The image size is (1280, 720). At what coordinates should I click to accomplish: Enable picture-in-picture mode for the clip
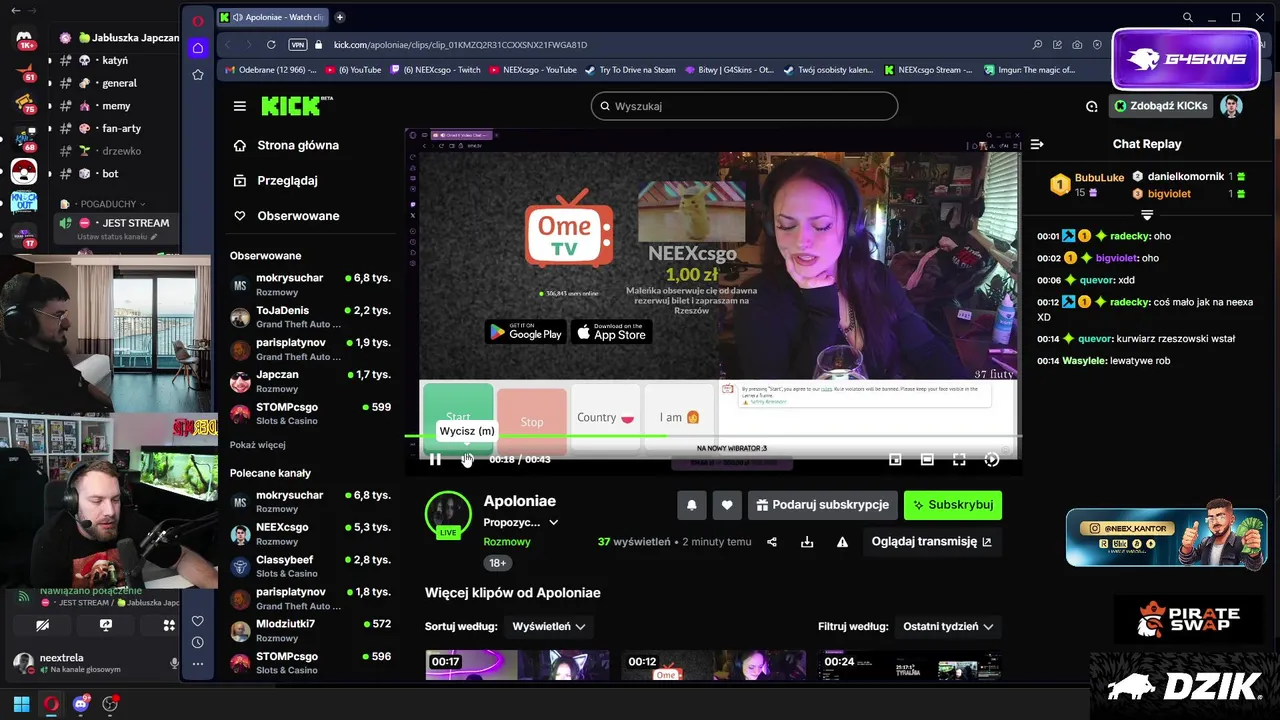895,459
